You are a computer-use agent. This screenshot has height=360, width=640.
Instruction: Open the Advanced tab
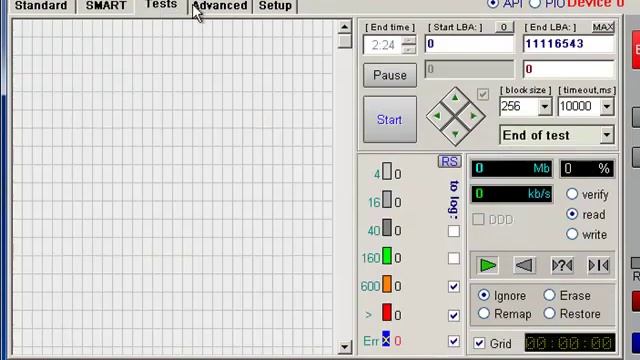tap(220, 6)
